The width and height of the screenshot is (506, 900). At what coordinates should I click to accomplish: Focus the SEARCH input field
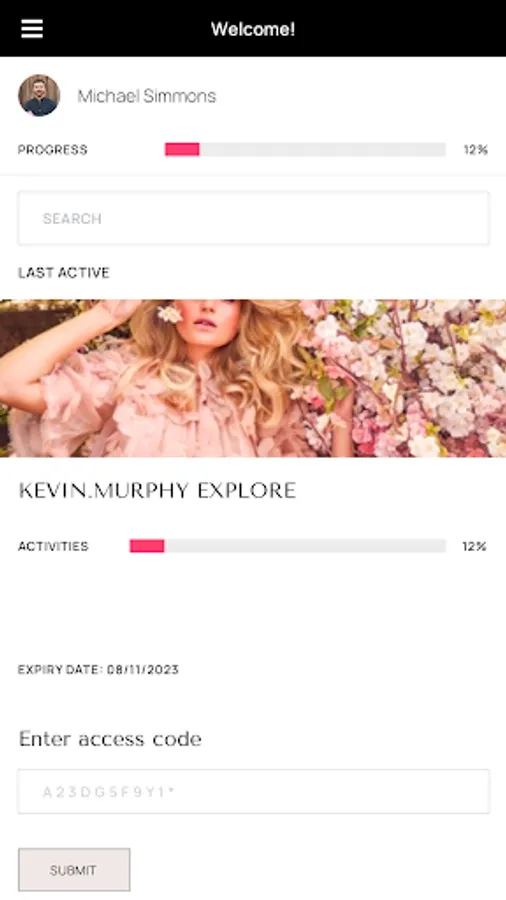click(254, 218)
